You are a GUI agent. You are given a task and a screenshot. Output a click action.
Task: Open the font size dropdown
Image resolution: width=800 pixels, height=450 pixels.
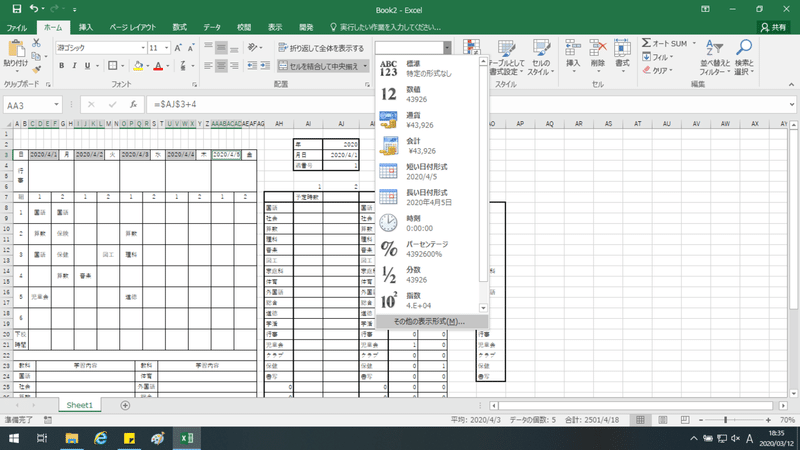click(166, 48)
